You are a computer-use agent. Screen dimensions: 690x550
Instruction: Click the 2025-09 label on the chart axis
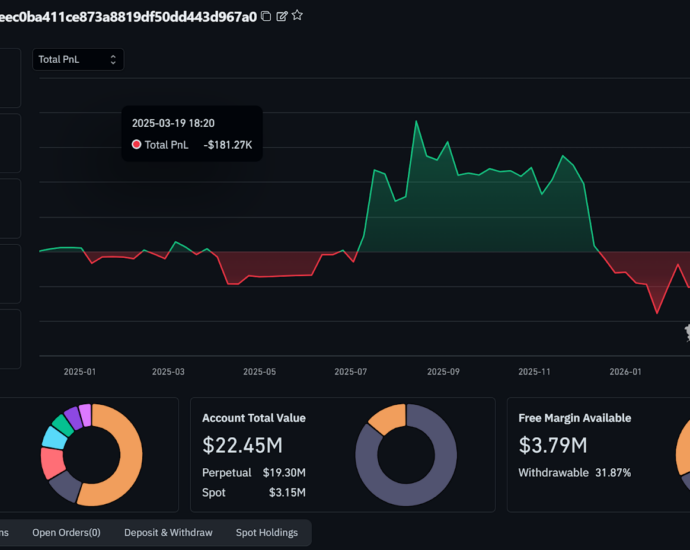[443, 371]
